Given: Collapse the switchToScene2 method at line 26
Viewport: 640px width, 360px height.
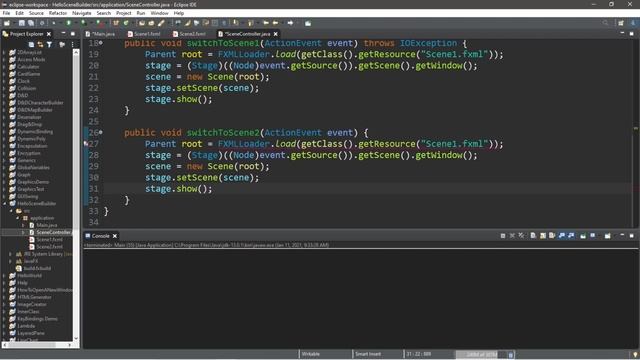Looking at the screenshot, I should 101,132.
